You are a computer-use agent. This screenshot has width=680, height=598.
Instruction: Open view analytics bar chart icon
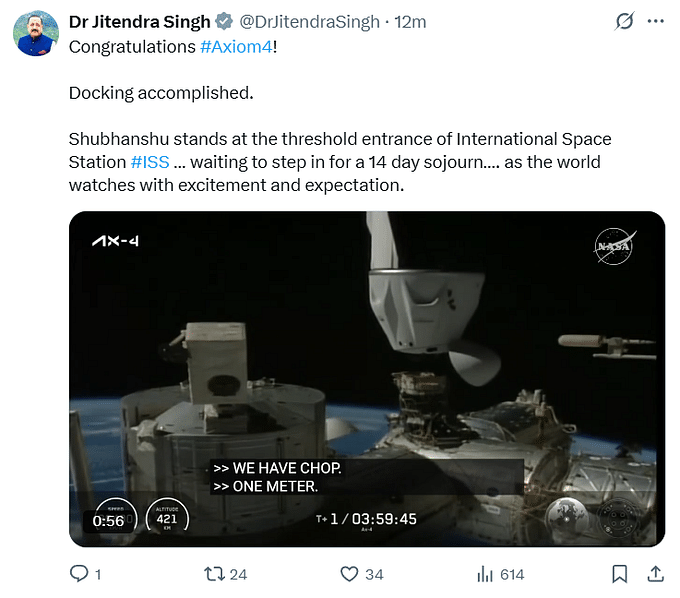click(x=485, y=574)
